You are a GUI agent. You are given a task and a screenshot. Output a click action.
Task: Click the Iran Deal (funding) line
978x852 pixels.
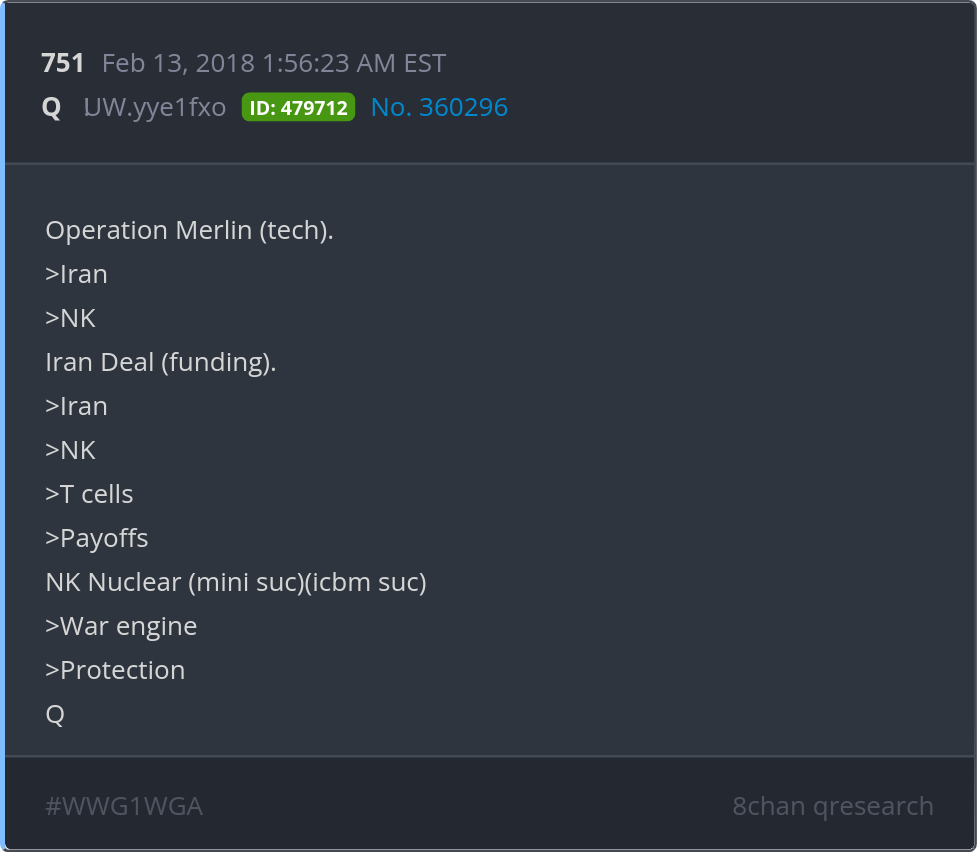click(x=160, y=362)
